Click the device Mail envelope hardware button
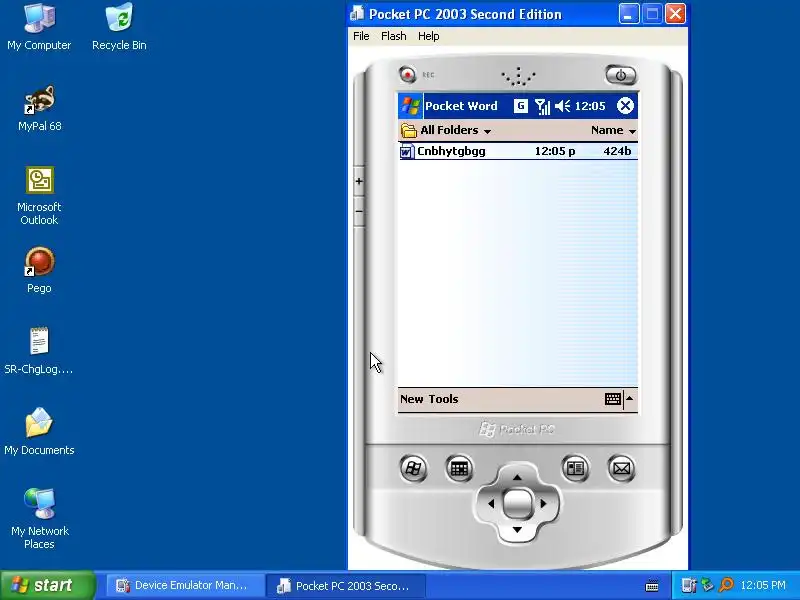Screen dimensions: 800x600 pos(621,468)
